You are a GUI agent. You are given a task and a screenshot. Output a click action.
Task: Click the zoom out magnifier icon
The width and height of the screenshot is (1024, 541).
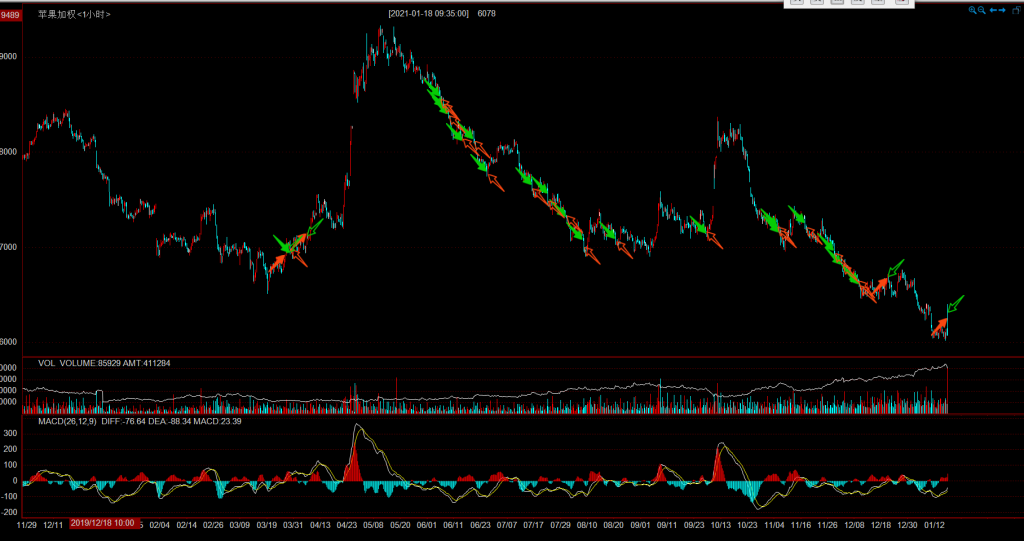pyautogui.click(x=982, y=10)
